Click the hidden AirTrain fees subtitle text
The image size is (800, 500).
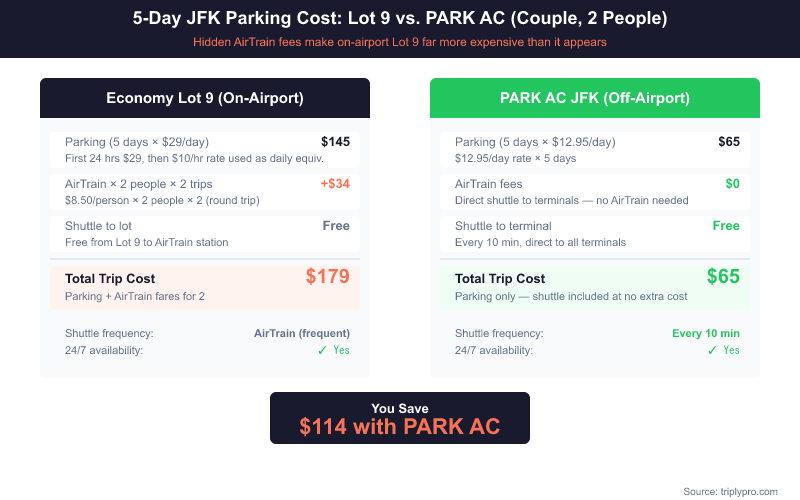pyautogui.click(x=400, y=42)
